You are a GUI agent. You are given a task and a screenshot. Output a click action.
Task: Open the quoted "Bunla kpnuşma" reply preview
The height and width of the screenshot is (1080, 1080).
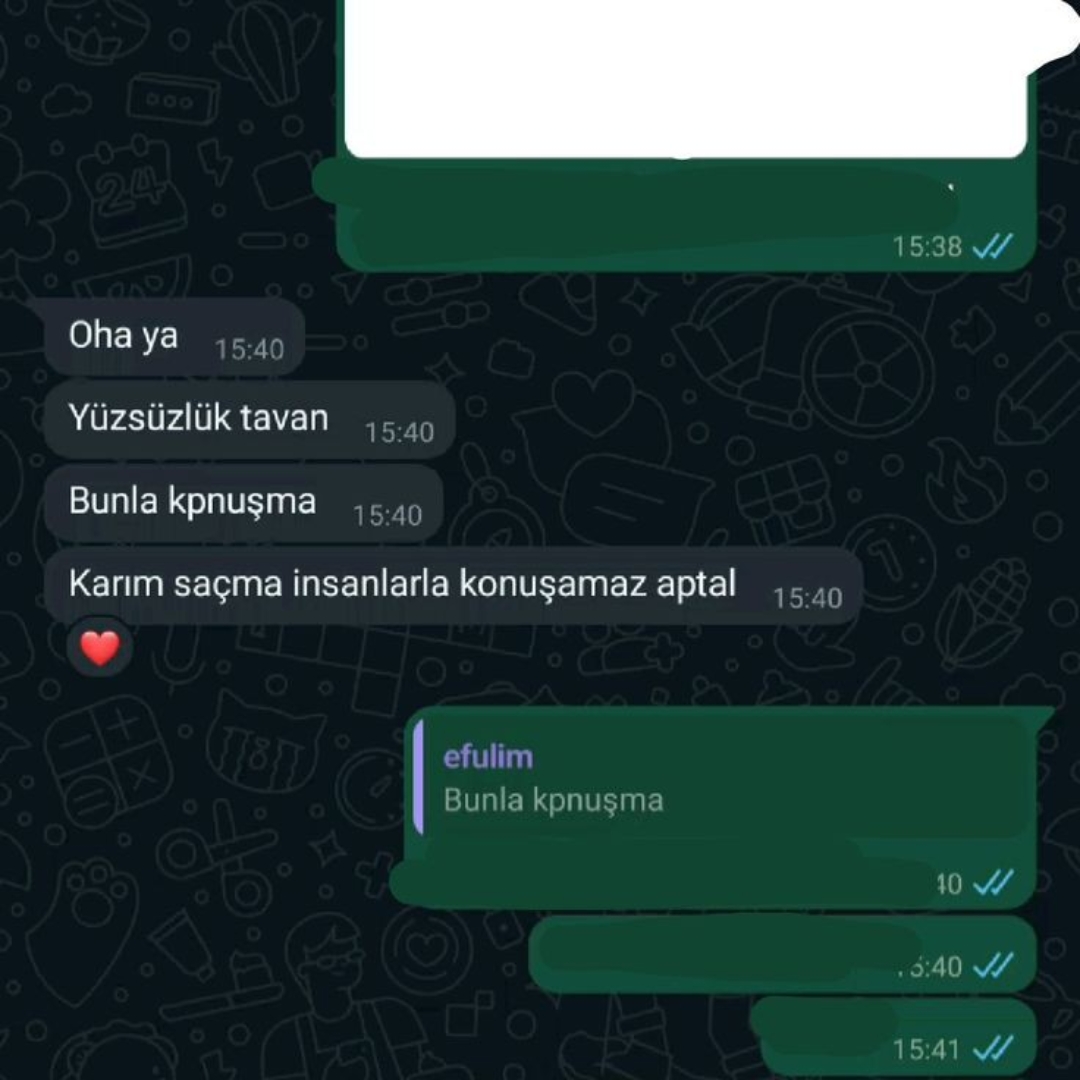click(723, 778)
